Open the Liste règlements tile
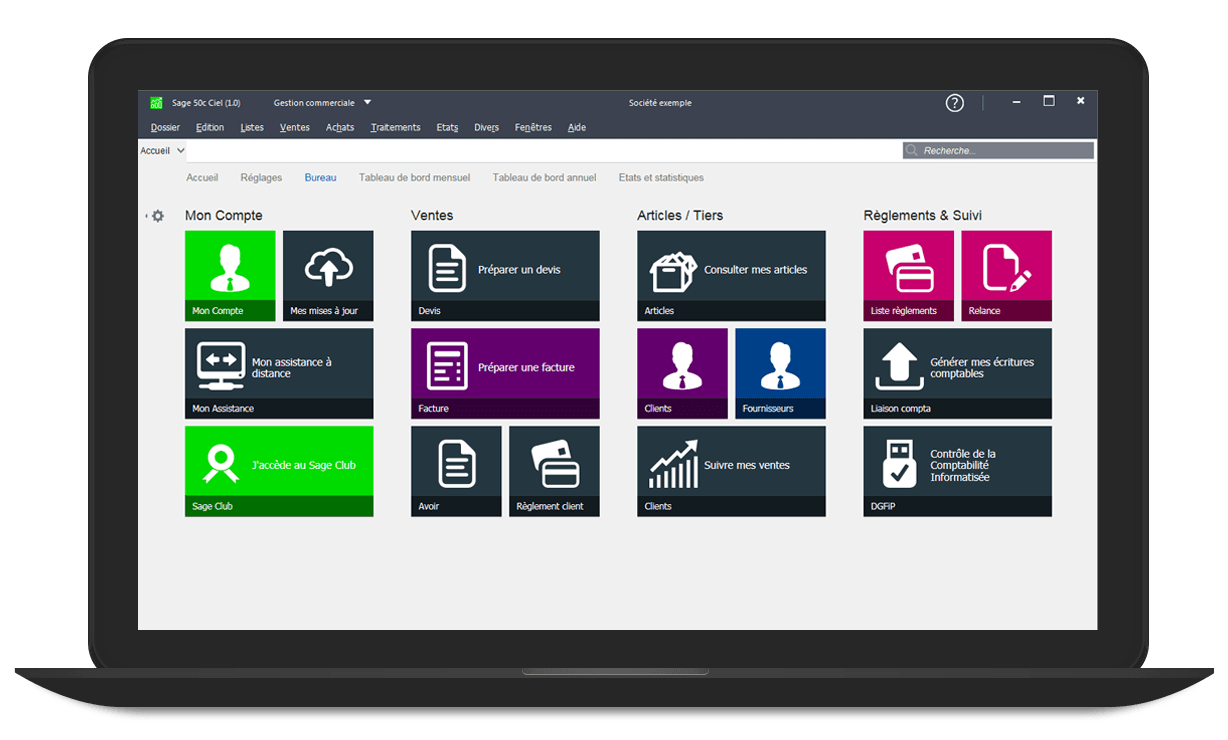This screenshot has height=740, width=1228. [908, 274]
